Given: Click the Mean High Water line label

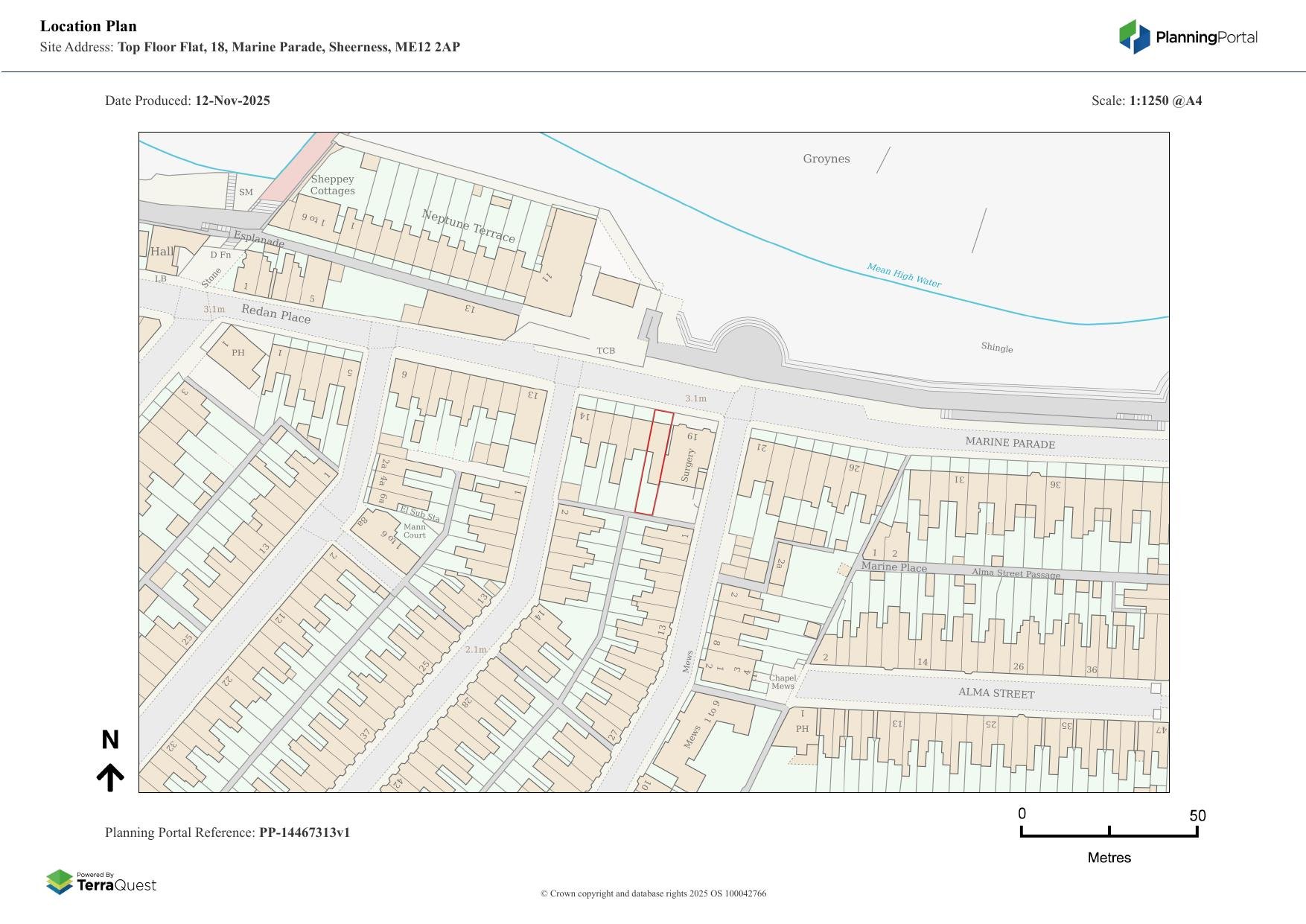Looking at the screenshot, I should click(903, 275).
